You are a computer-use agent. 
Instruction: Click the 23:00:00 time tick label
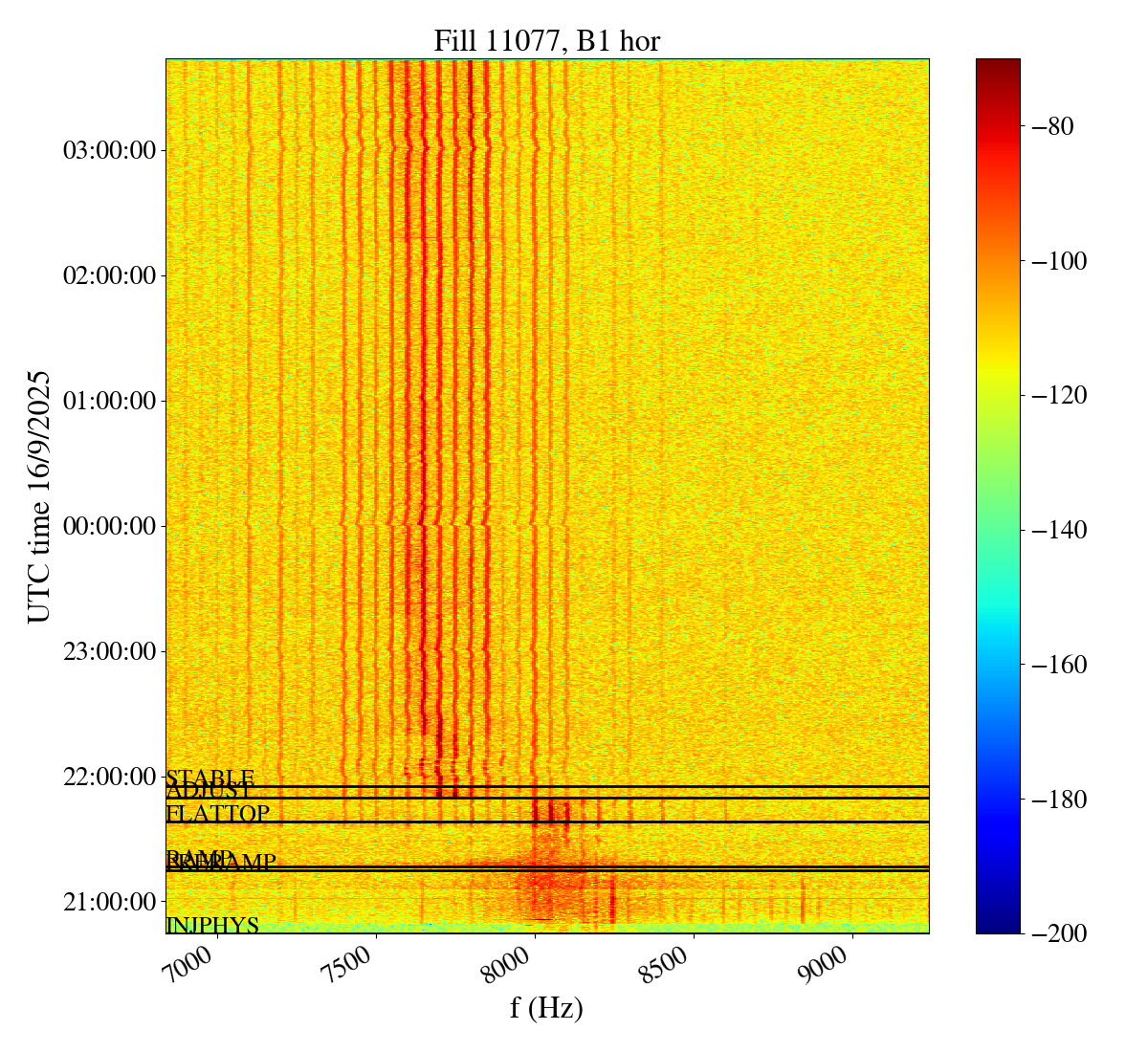109,651
